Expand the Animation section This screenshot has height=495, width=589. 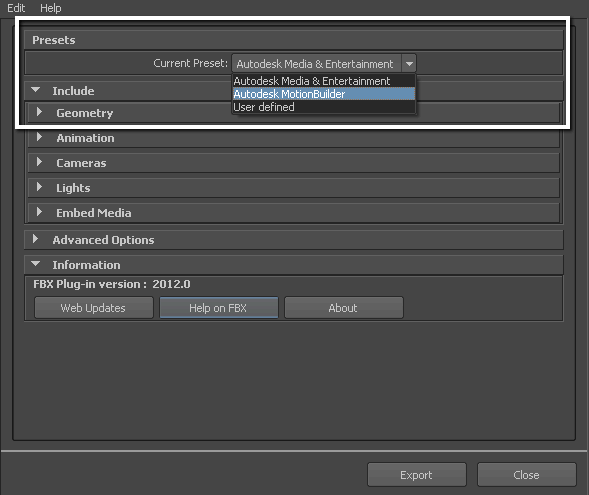[x=39, y=137]
